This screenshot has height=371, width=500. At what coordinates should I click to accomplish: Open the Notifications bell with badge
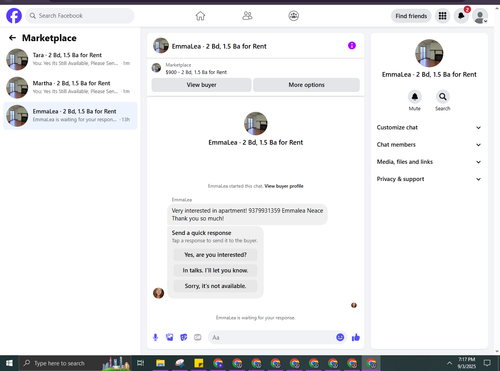461,16
